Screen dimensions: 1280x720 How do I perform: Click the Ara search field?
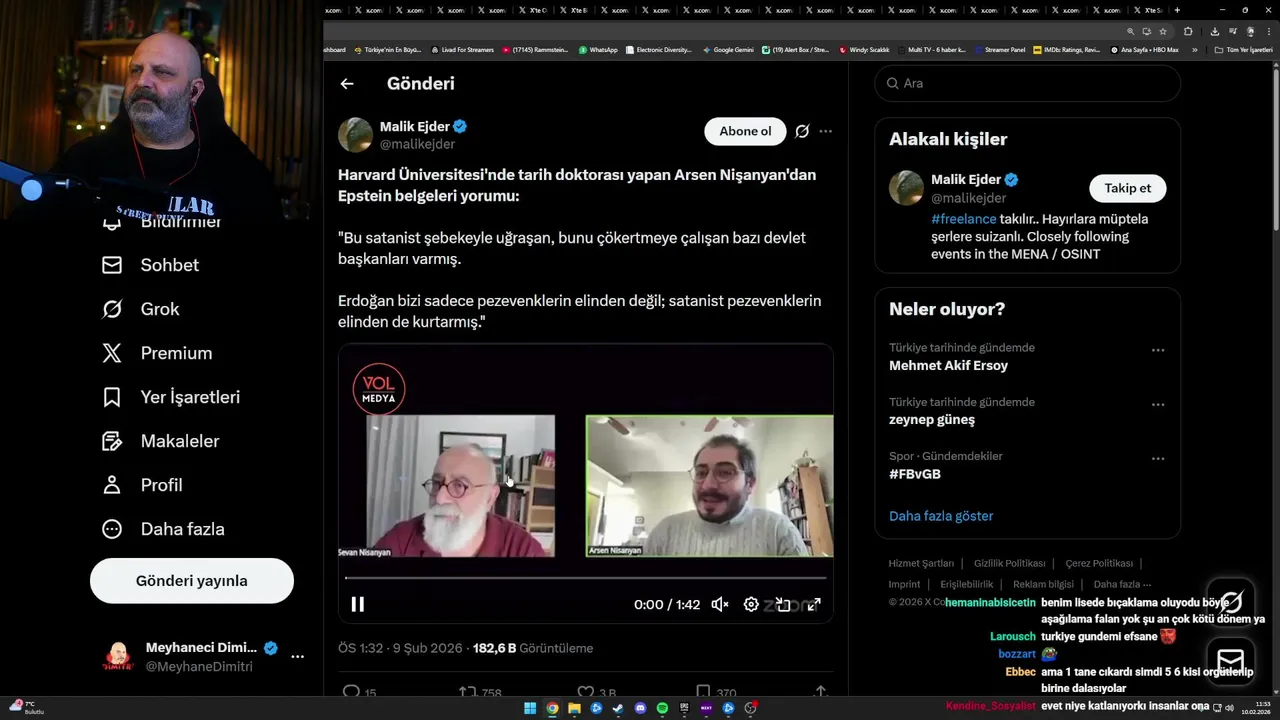pos(1028,83)
